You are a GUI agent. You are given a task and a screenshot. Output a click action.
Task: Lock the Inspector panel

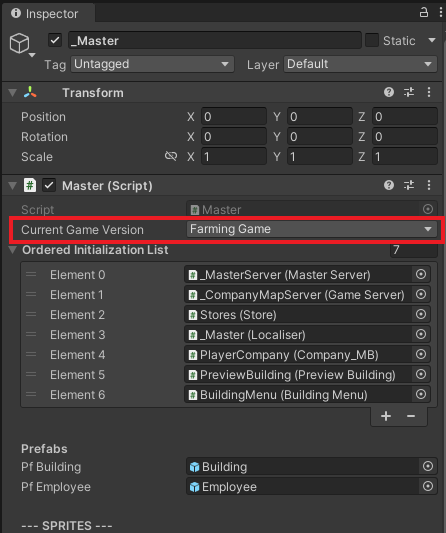click(x=424, y=13)
